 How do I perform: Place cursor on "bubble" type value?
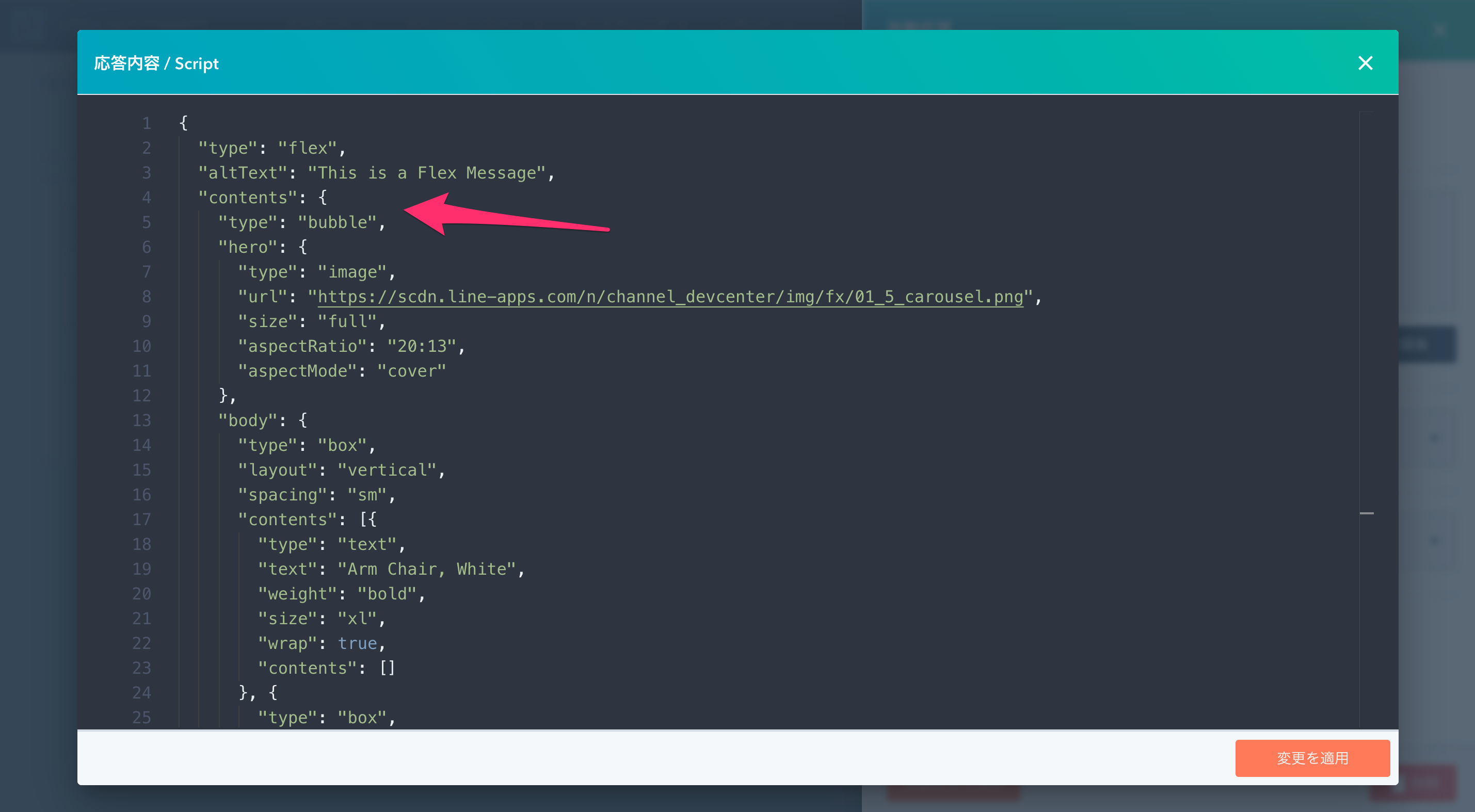coord(338,222)
